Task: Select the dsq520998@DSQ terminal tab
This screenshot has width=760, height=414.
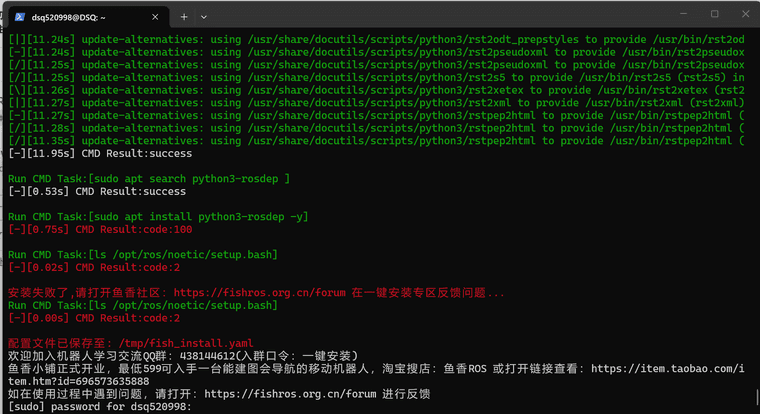Action: tap(89, 17)
